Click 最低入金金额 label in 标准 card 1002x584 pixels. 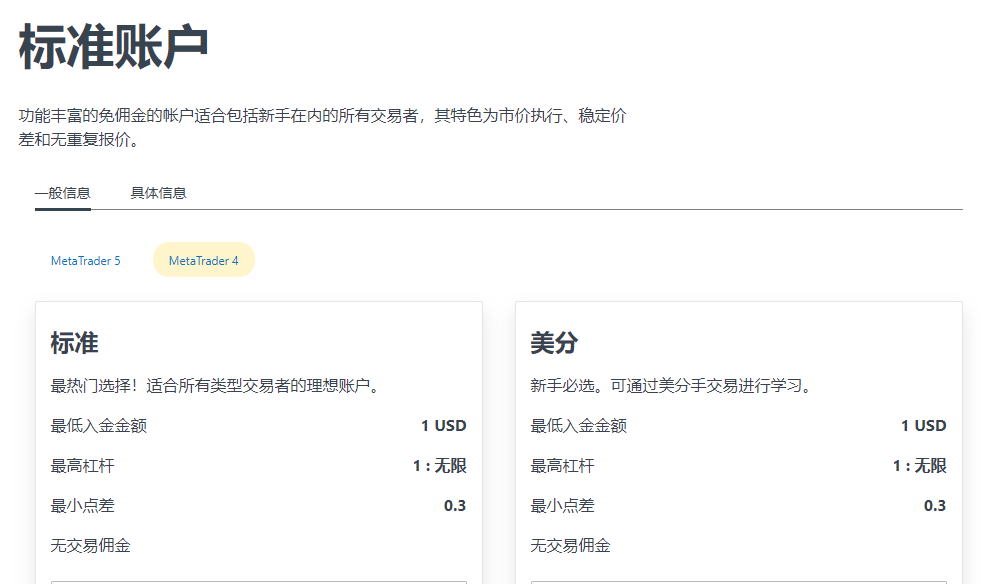pos(99,425)
